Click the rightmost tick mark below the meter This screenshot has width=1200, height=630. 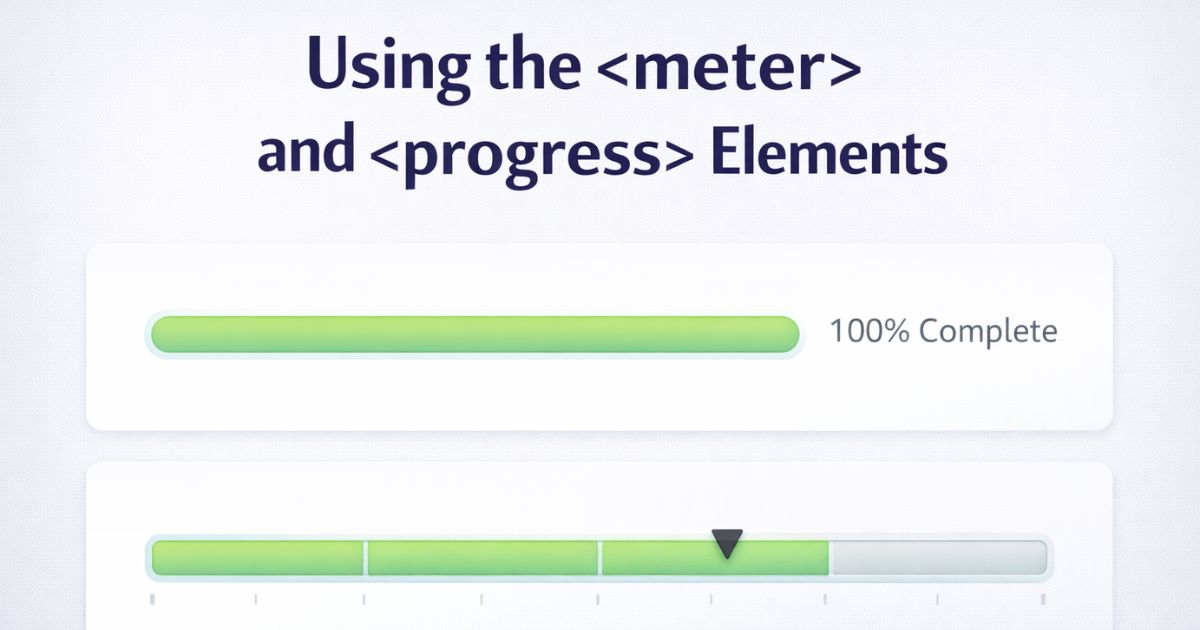click(x=1043, y=599)
